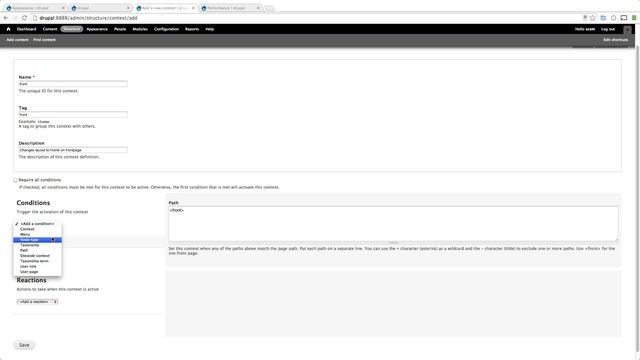Viewport: 640px width, 360px height.
Task: Open the Content admin menu
Action: (x=50, y=29)
